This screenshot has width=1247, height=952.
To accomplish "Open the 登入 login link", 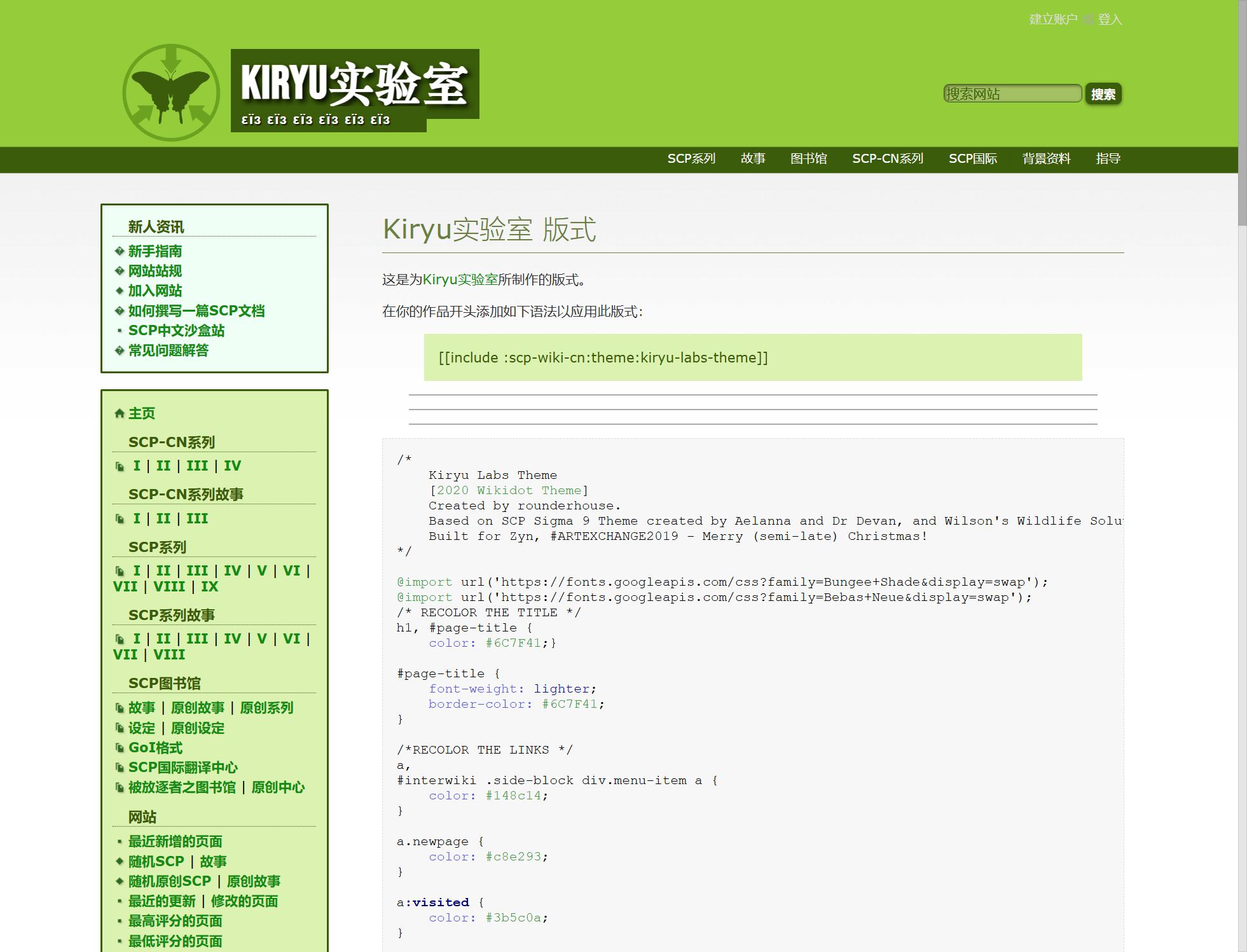I will pos(1108,20).
